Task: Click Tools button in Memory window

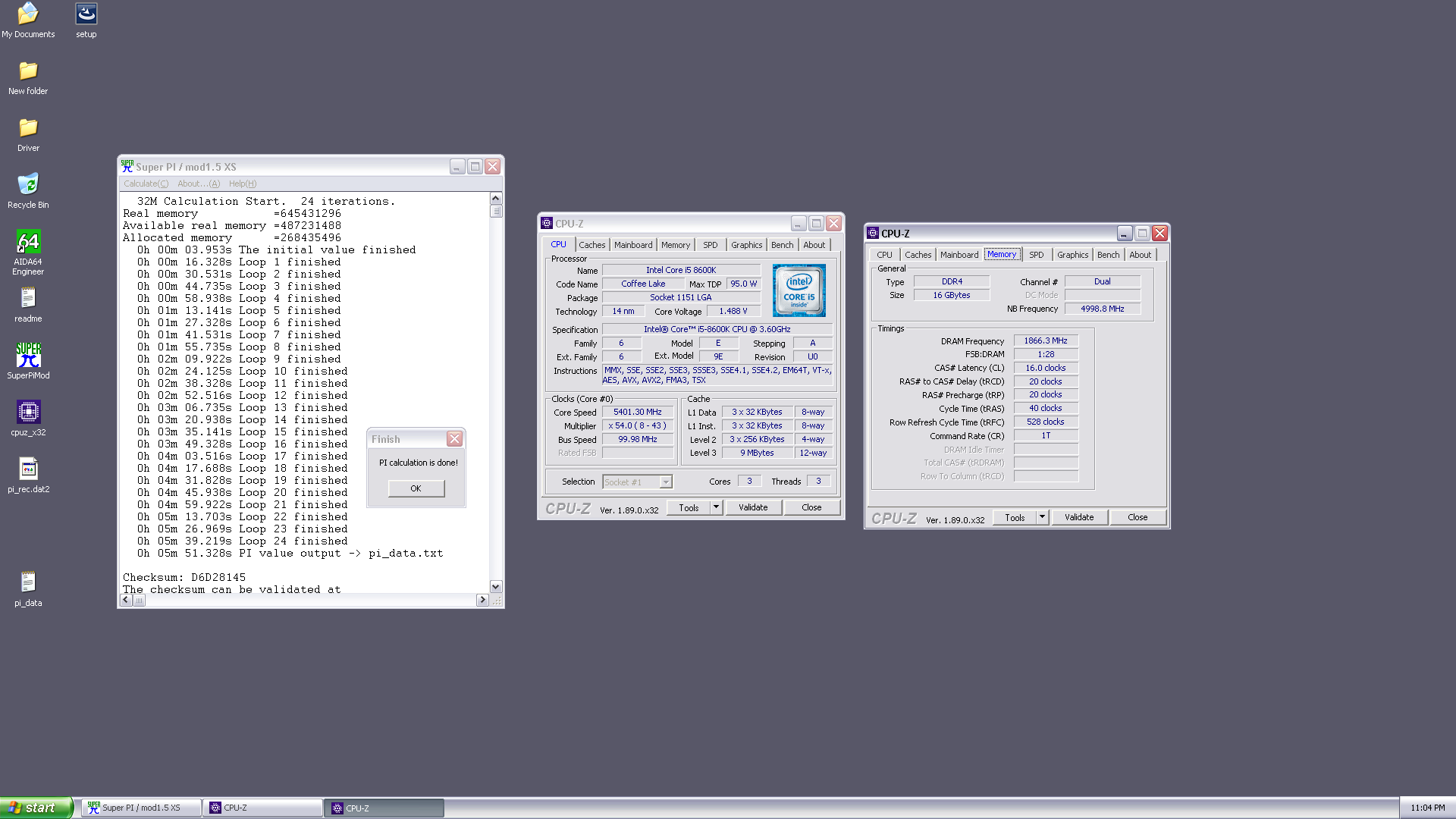Action: pyautogui.click(x=1015, y=517)
